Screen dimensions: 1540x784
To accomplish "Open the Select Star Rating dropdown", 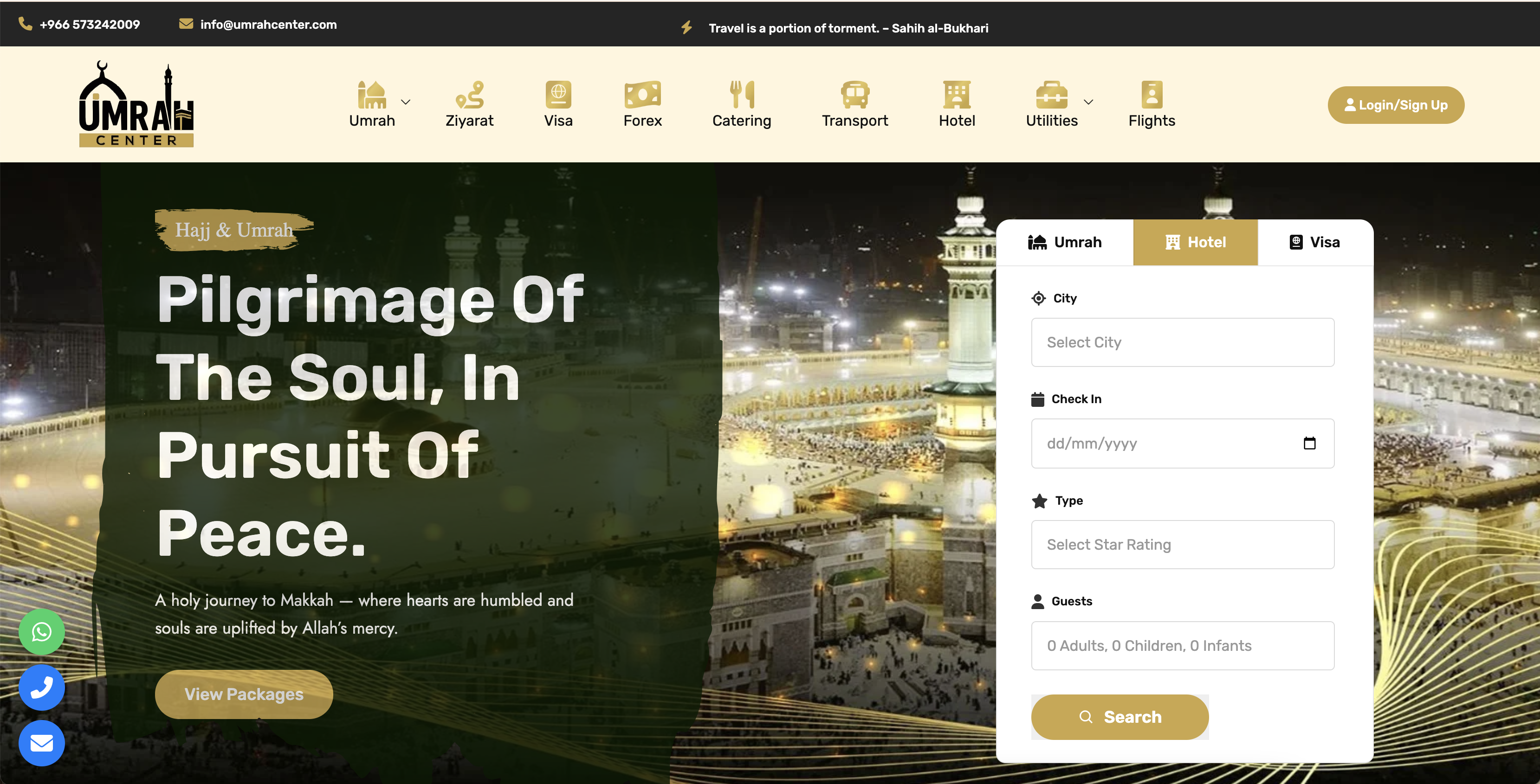I will (1183, 544).
